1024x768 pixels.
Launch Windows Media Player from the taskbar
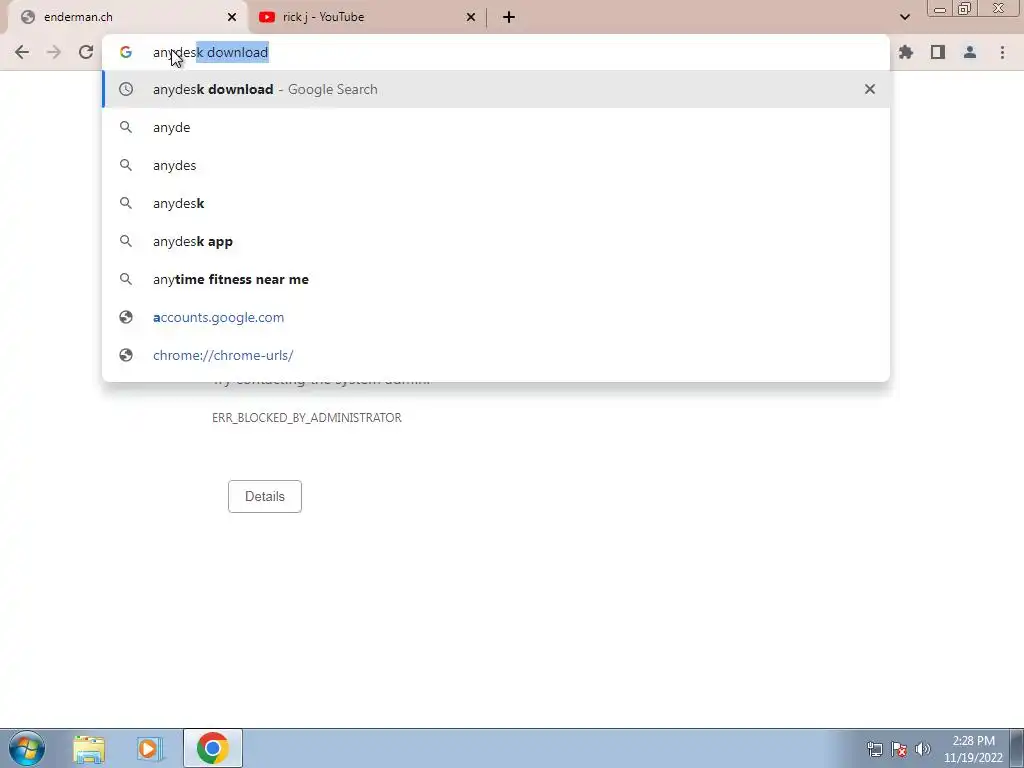[x=150, y=749]
